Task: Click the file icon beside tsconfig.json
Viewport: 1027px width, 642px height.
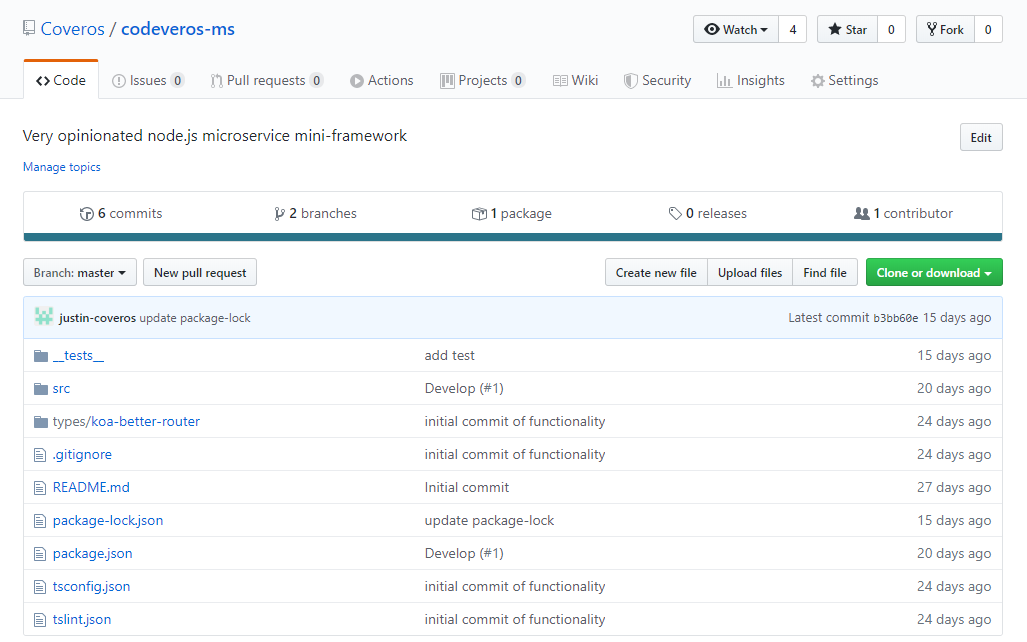Action: (40, 586)
